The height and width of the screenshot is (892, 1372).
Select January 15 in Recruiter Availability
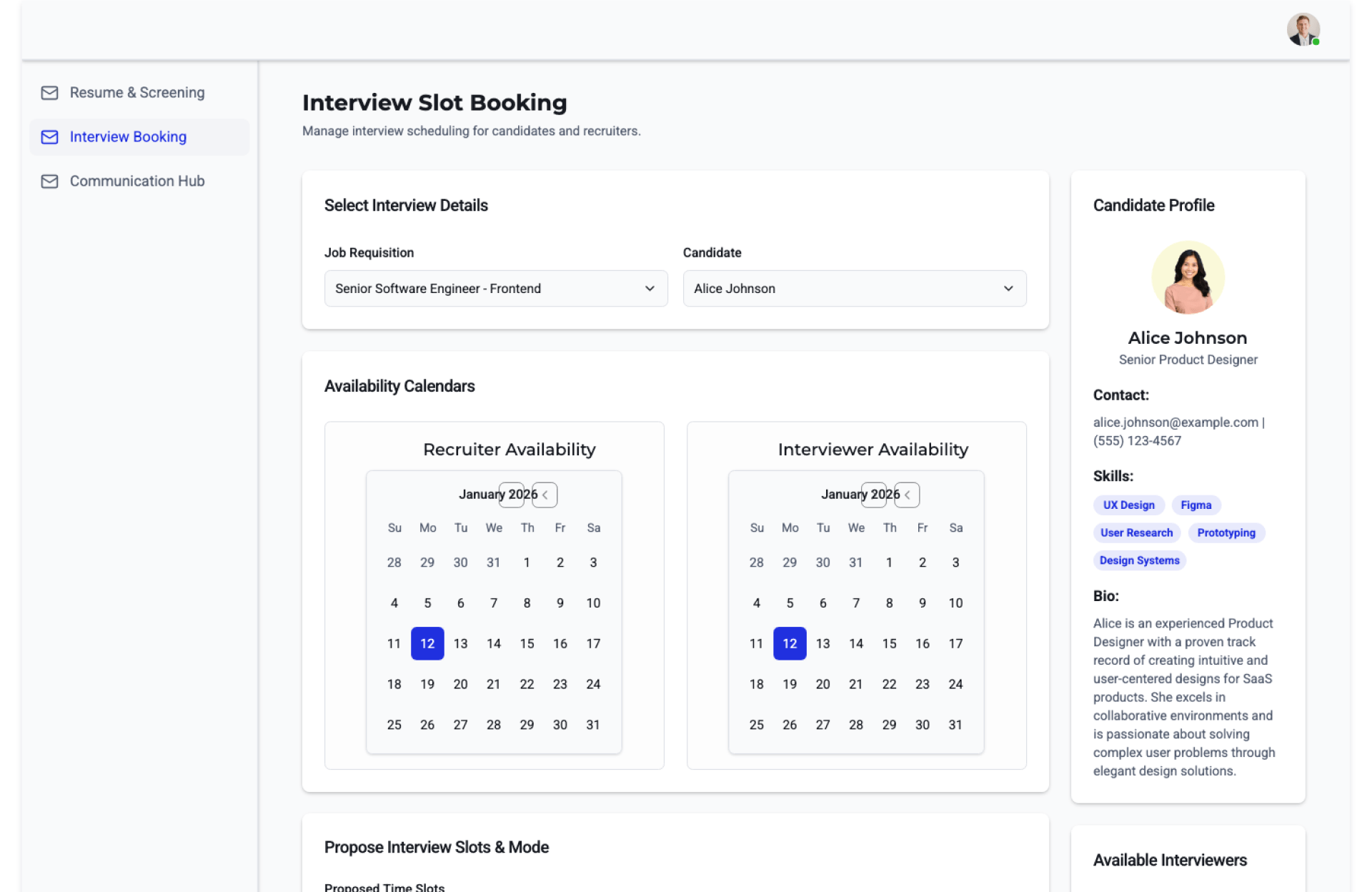click(527, 644)
